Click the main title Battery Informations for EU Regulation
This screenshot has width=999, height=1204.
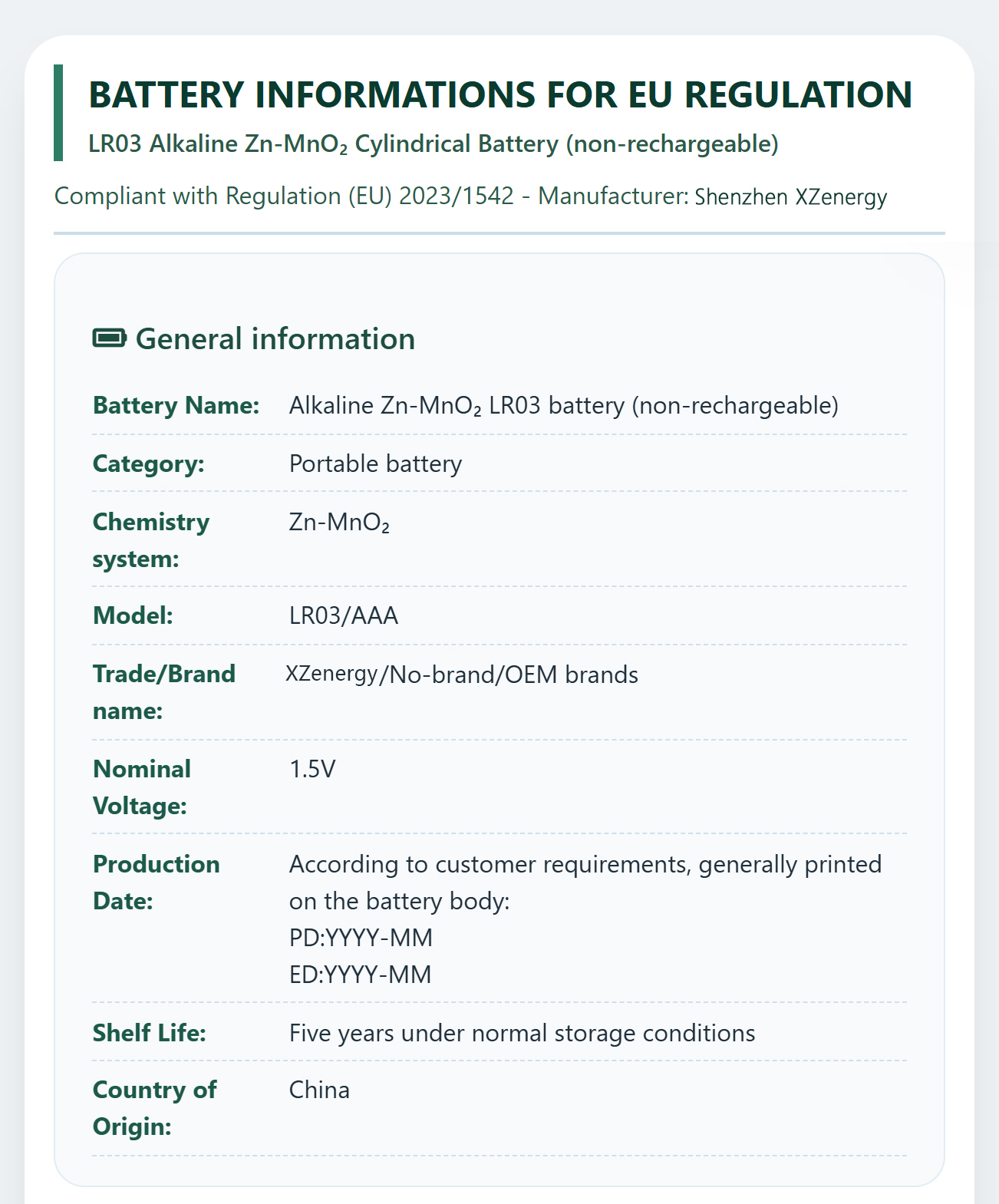pyautogui.click(x=500, y=94)
